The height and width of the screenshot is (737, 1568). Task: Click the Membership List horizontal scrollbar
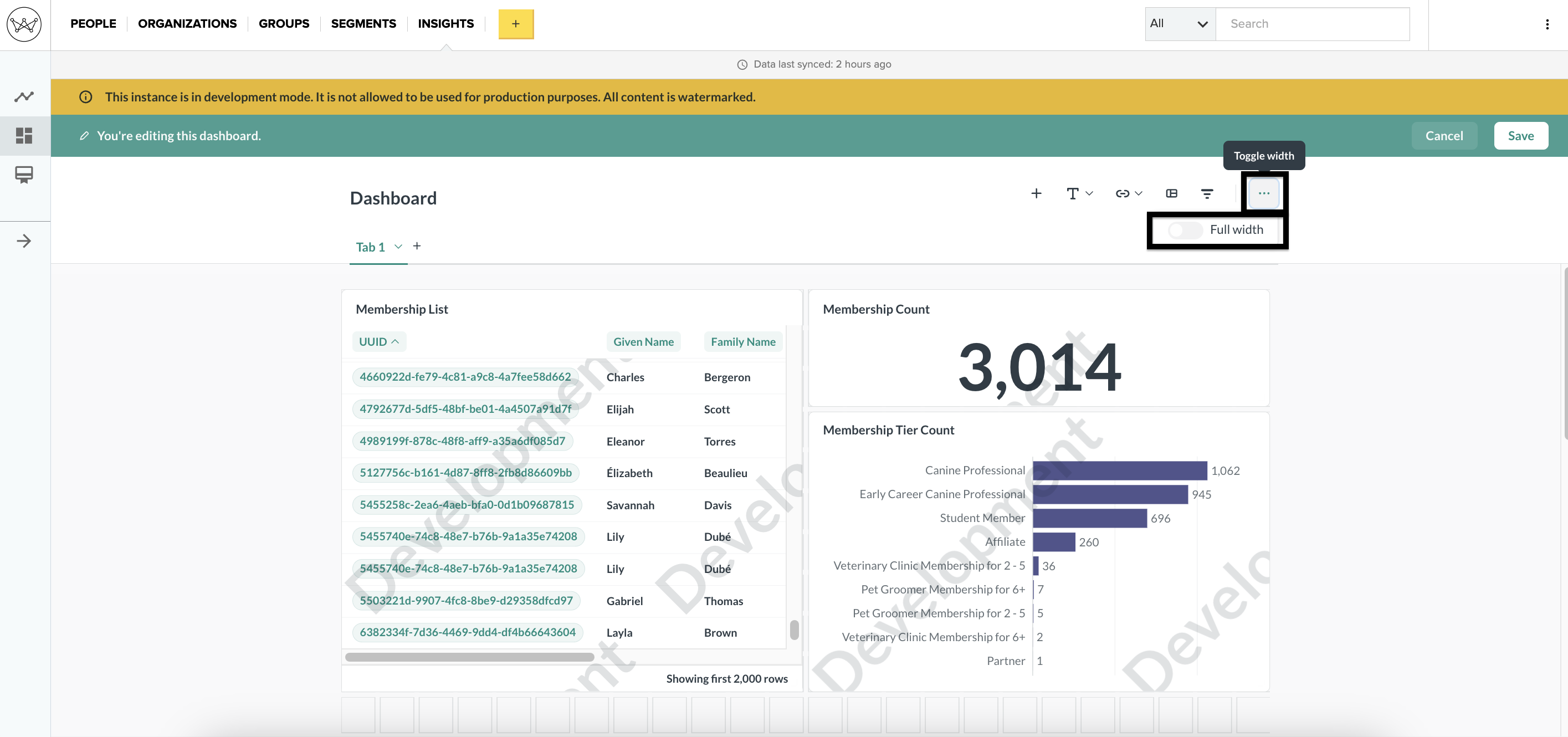coord(469,657)
